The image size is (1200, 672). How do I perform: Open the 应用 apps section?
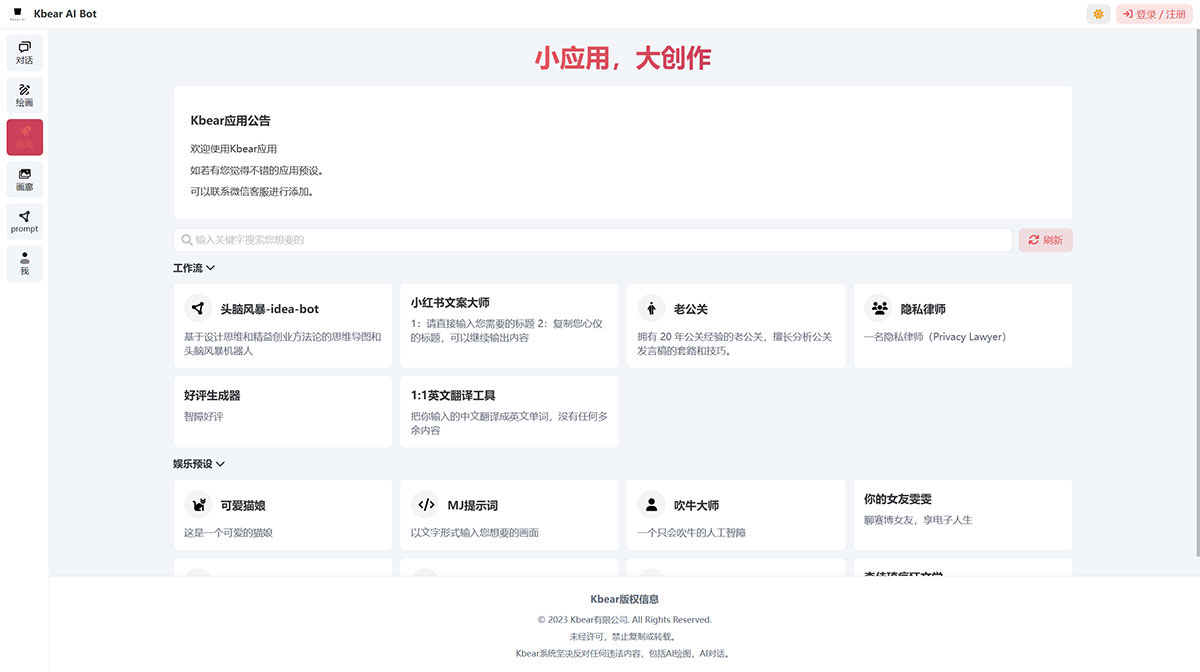pos(24,137)
